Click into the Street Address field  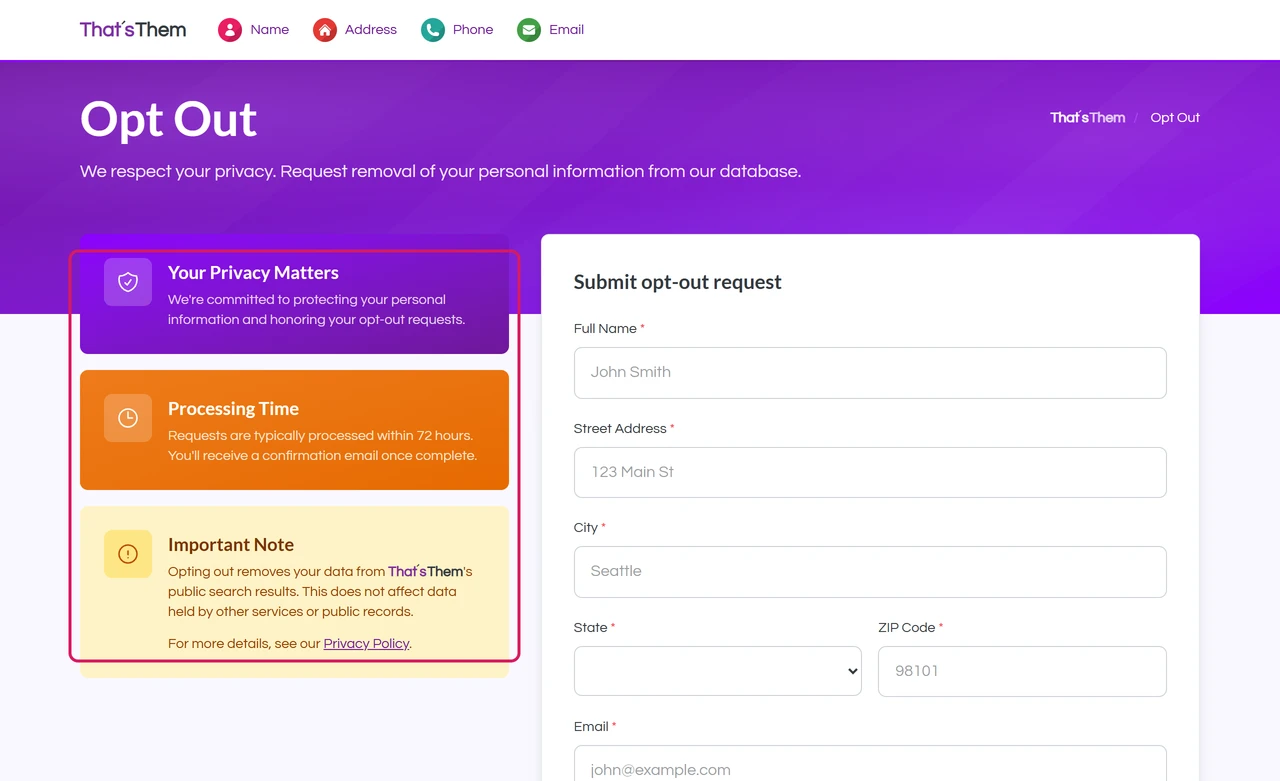870,472
